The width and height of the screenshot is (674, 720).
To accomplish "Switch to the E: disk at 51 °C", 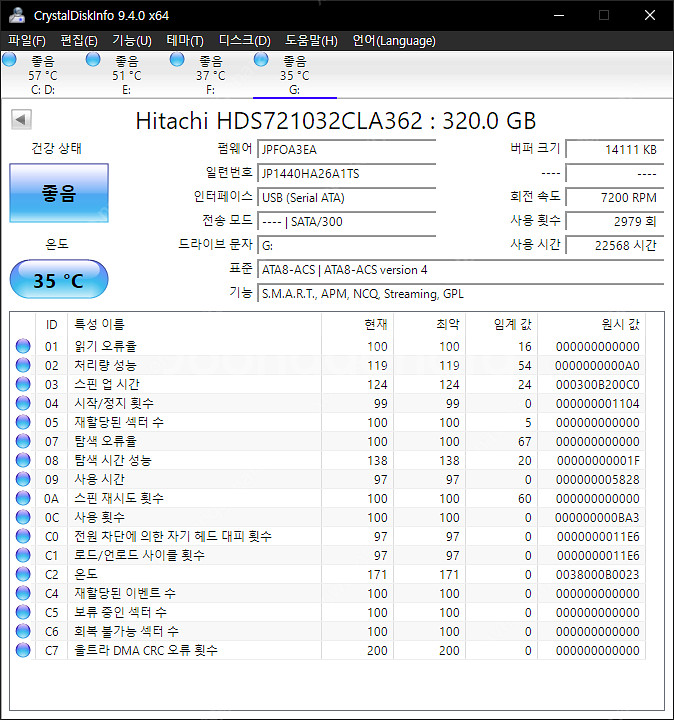I will tap(127, 75).
